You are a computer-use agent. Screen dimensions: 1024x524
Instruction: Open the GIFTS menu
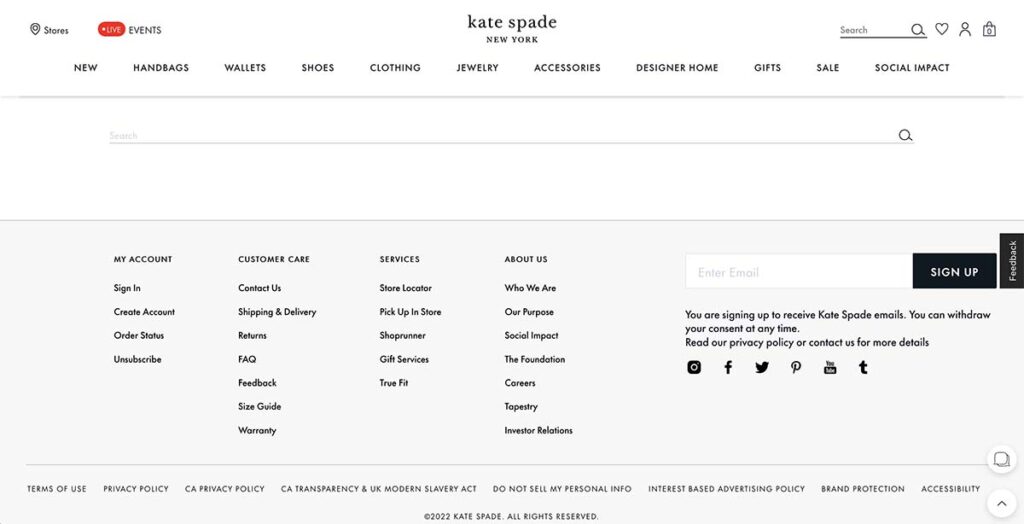pos(767,67)
